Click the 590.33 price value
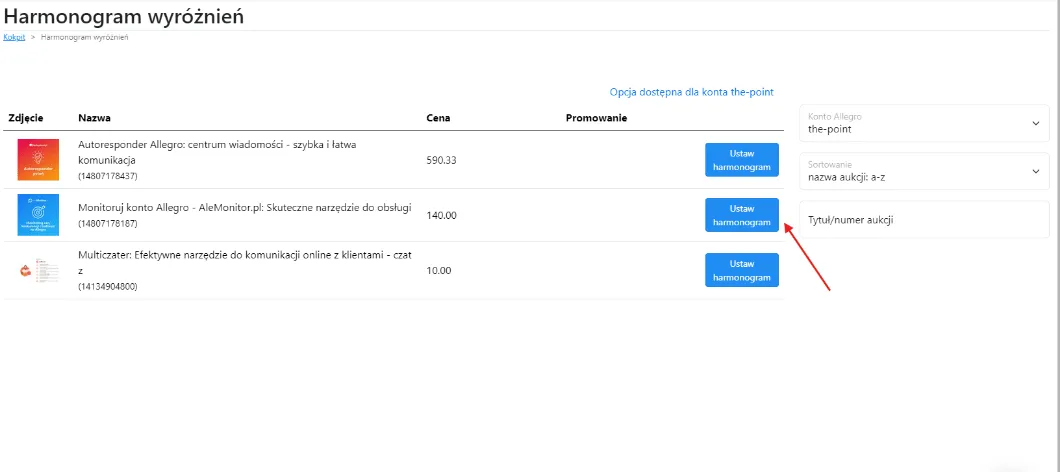Screen dimensions: 1060x472 [441, 160]
